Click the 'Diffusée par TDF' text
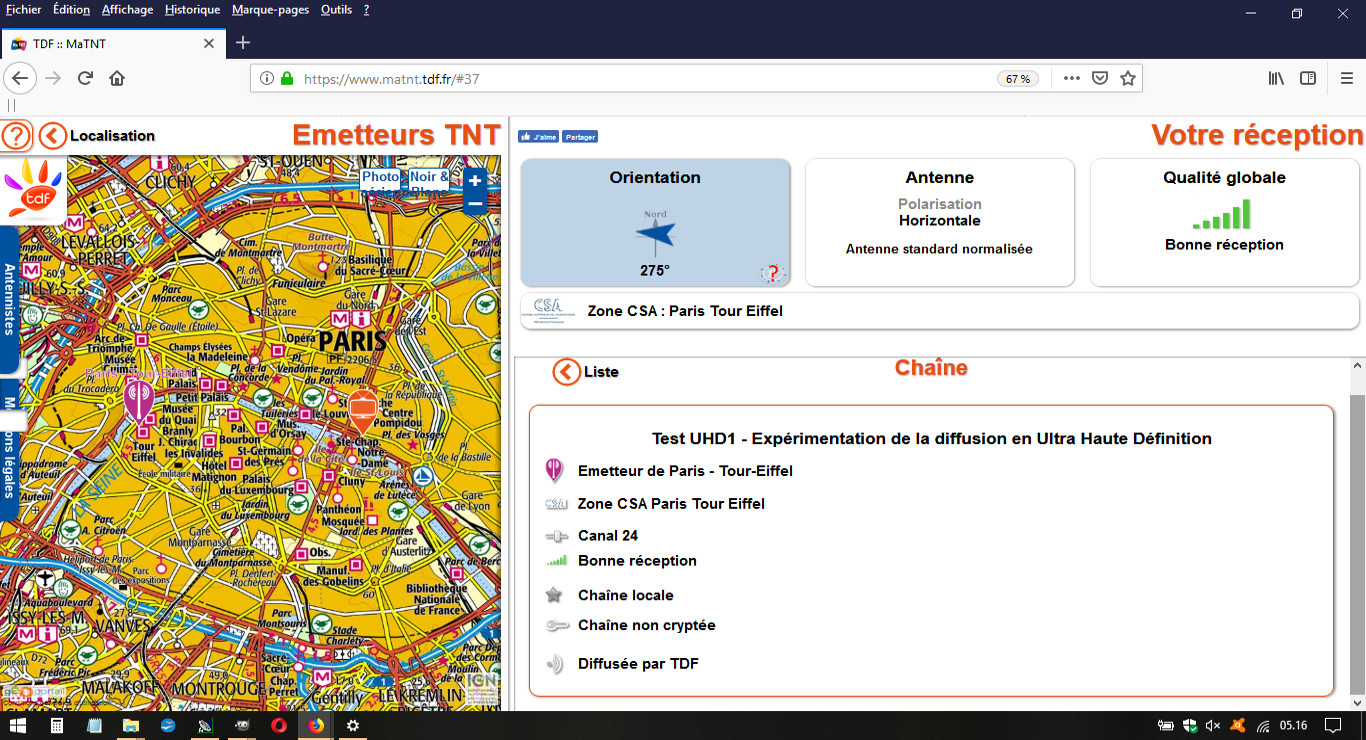This screenshot has width=1366, height=740. point(638,663)
